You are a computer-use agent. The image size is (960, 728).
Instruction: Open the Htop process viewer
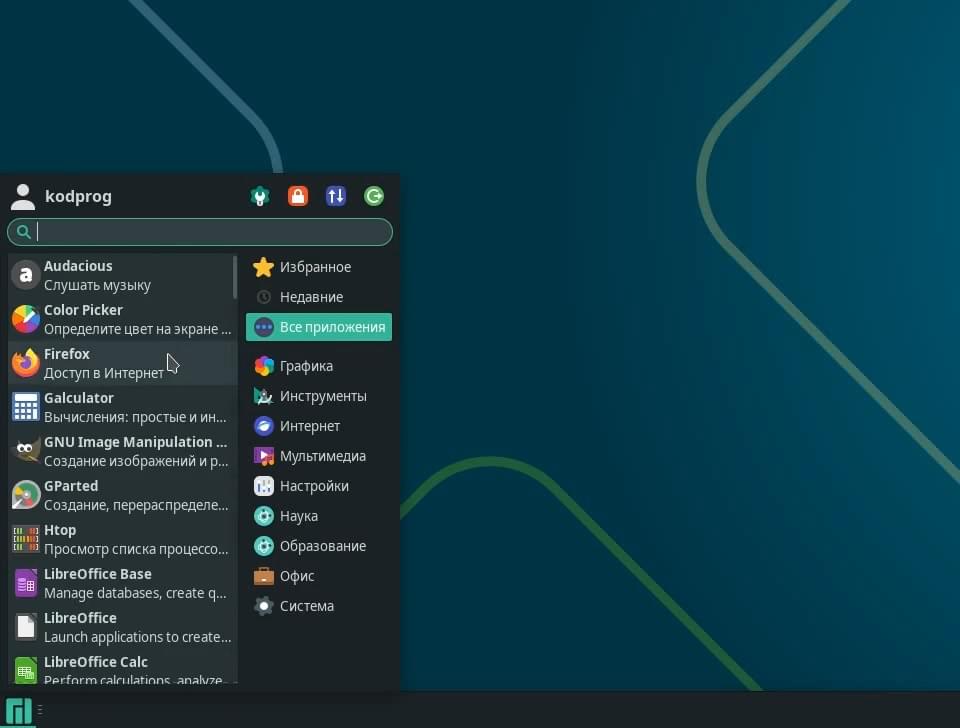coord(122,540)
